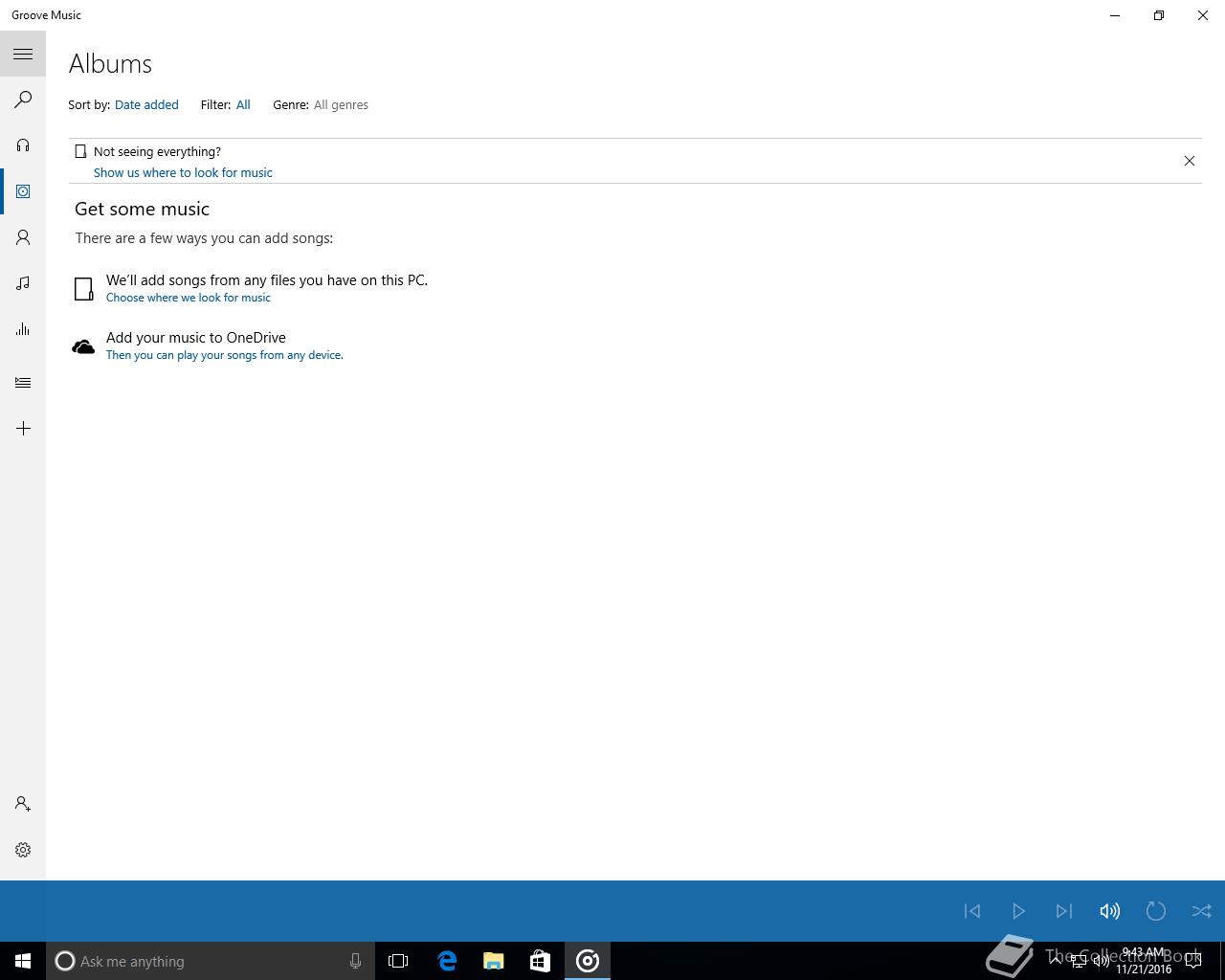Open the Action Center notifications icon

point(1193,961)
